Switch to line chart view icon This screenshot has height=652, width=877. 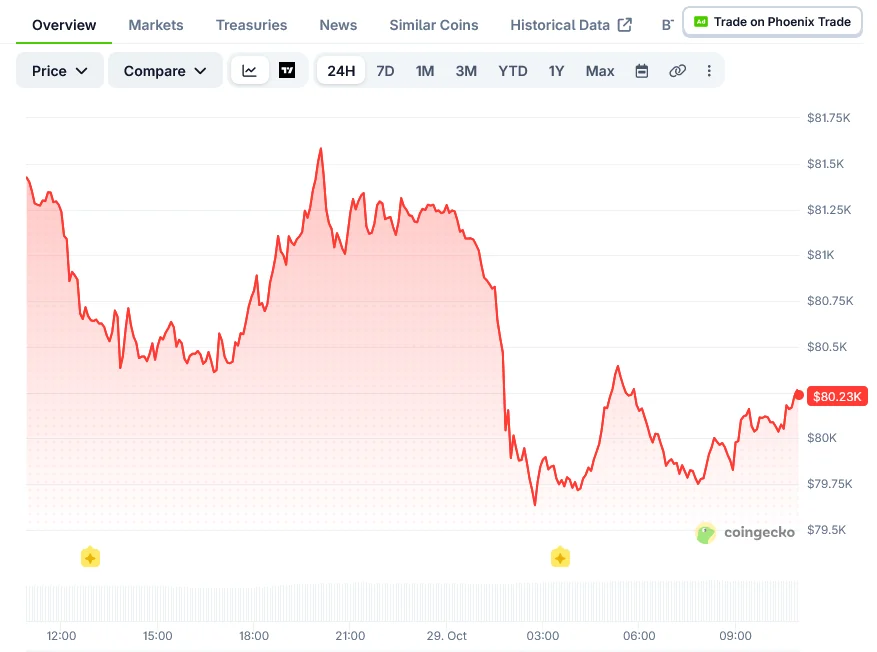[249, 71]
